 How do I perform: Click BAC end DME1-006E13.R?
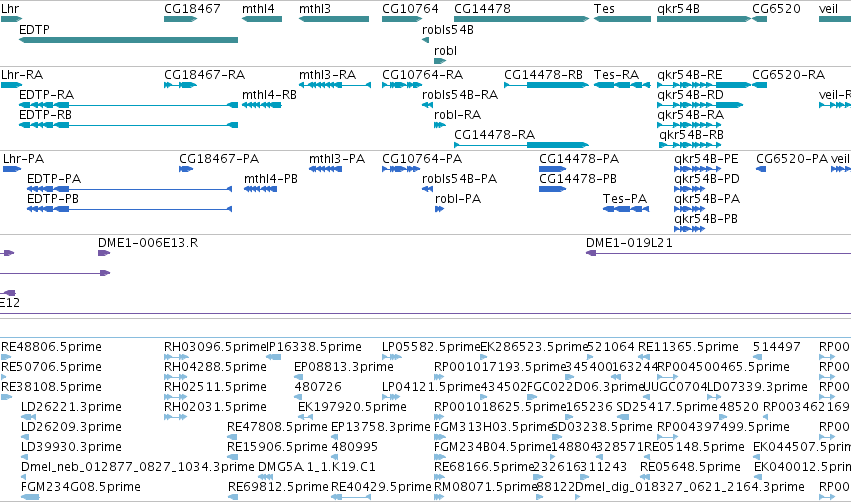tap(148, 243)
